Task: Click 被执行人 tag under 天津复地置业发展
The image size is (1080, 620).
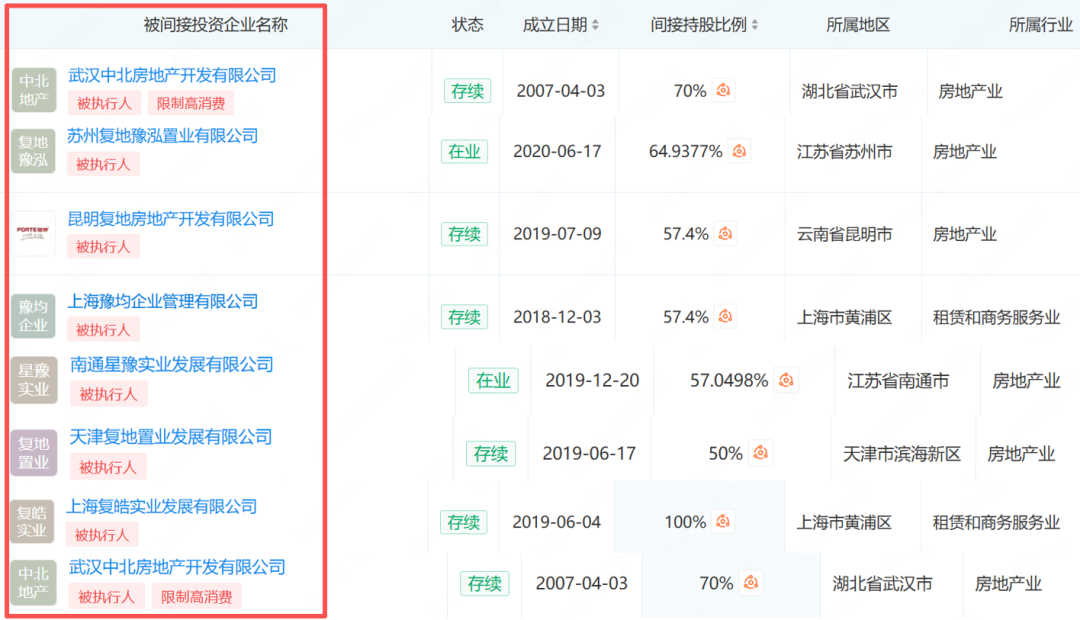Action: click(x=108, y=467)
